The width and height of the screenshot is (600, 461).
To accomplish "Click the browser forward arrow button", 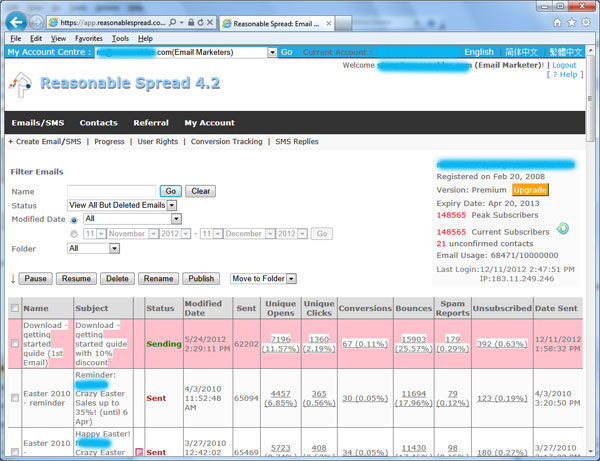I will tap(36, 22).
